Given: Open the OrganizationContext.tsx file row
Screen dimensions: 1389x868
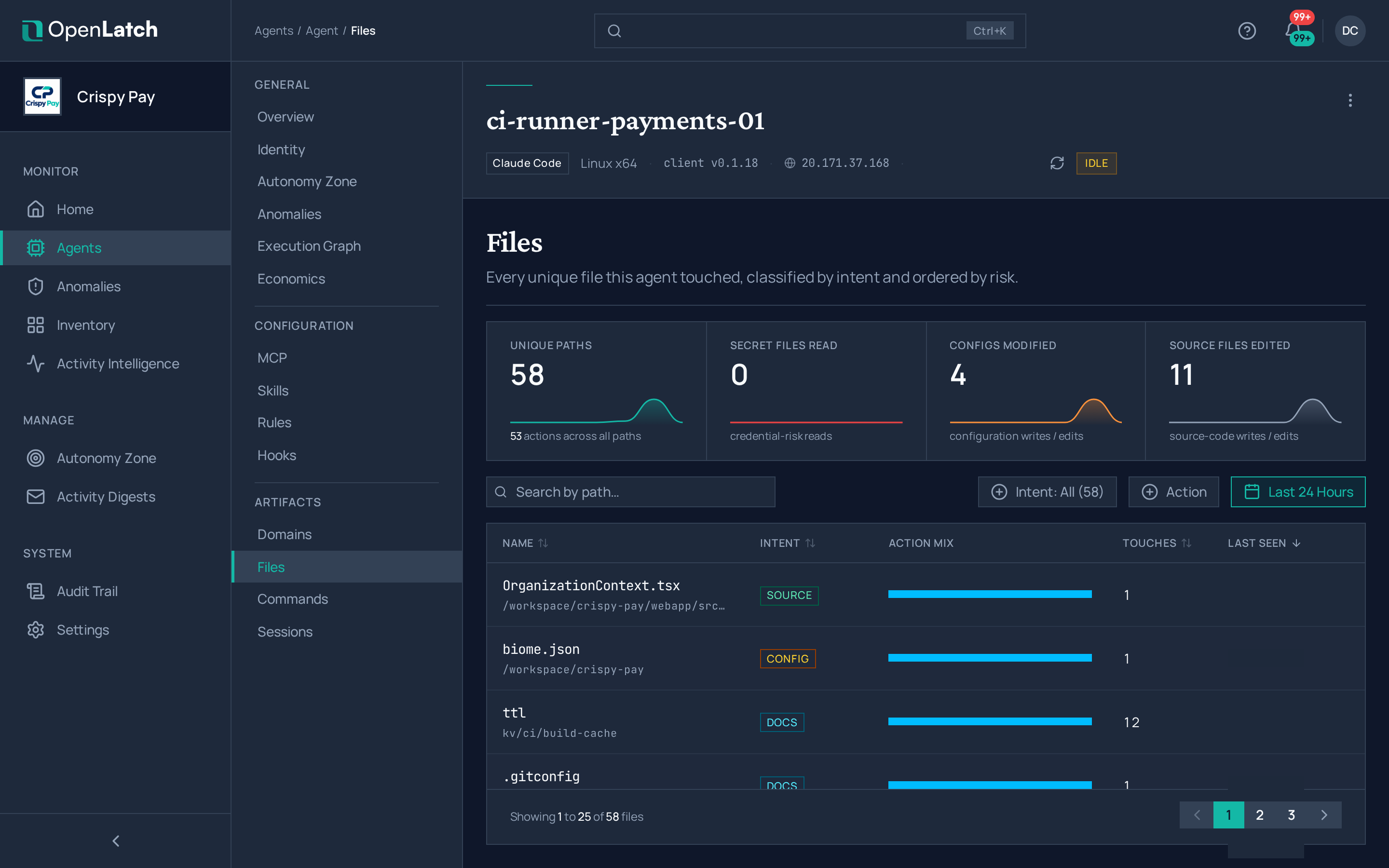Looking at the screenshot, I should [x=925, y=594].
